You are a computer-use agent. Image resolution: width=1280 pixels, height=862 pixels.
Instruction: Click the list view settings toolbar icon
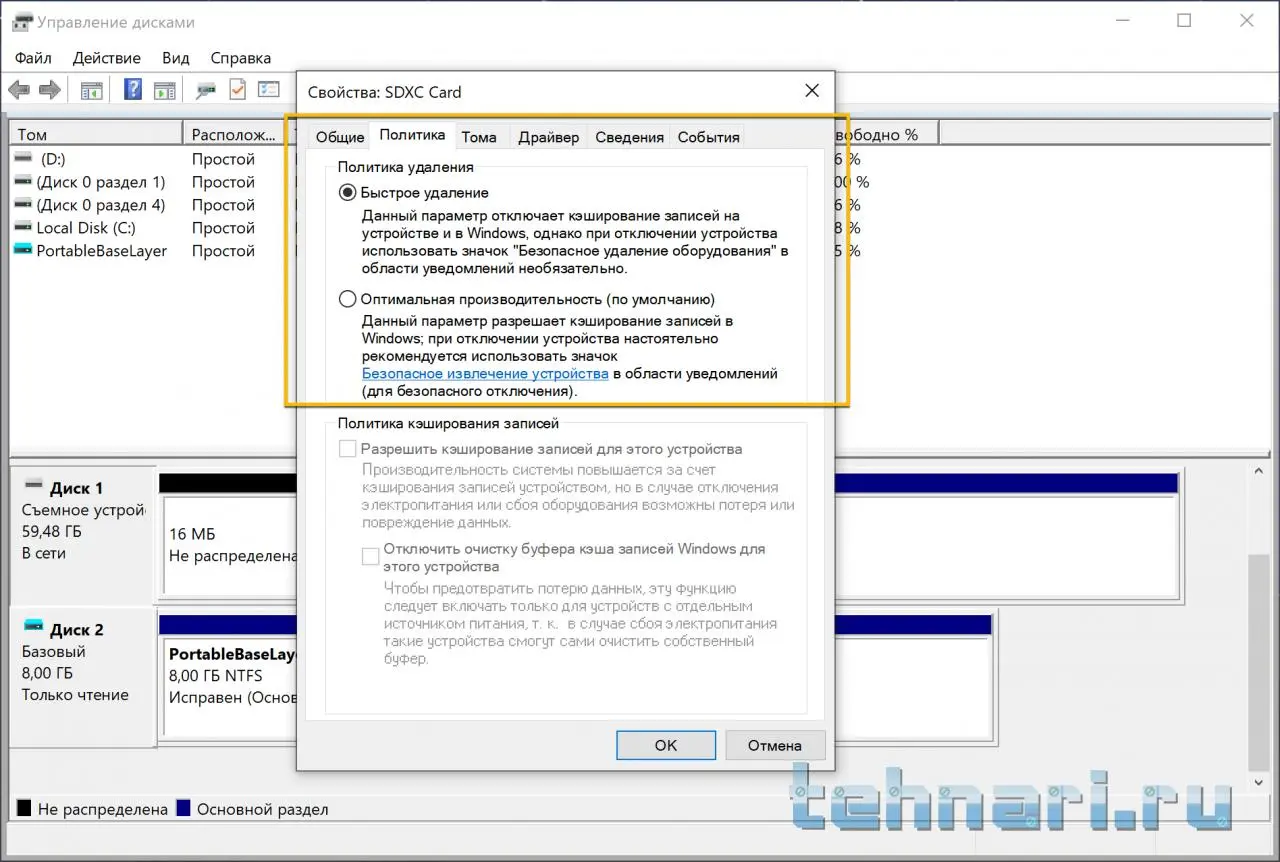coord(269,90)
